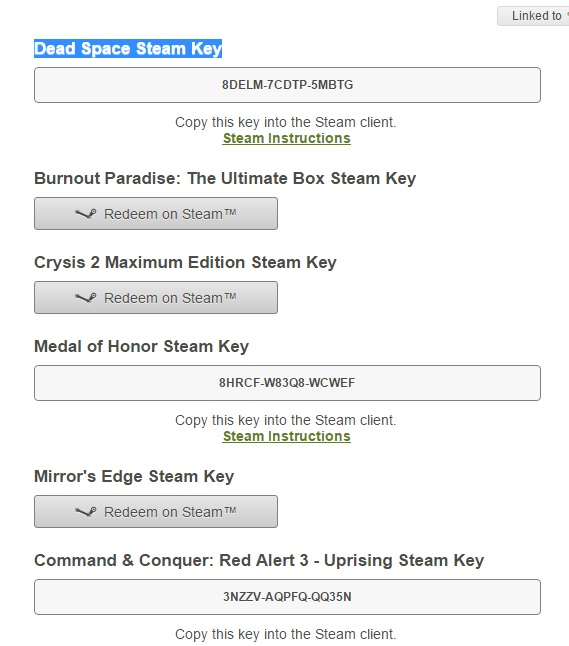Click the highlighted Dead Space Steam Key heading

[128, 49]
